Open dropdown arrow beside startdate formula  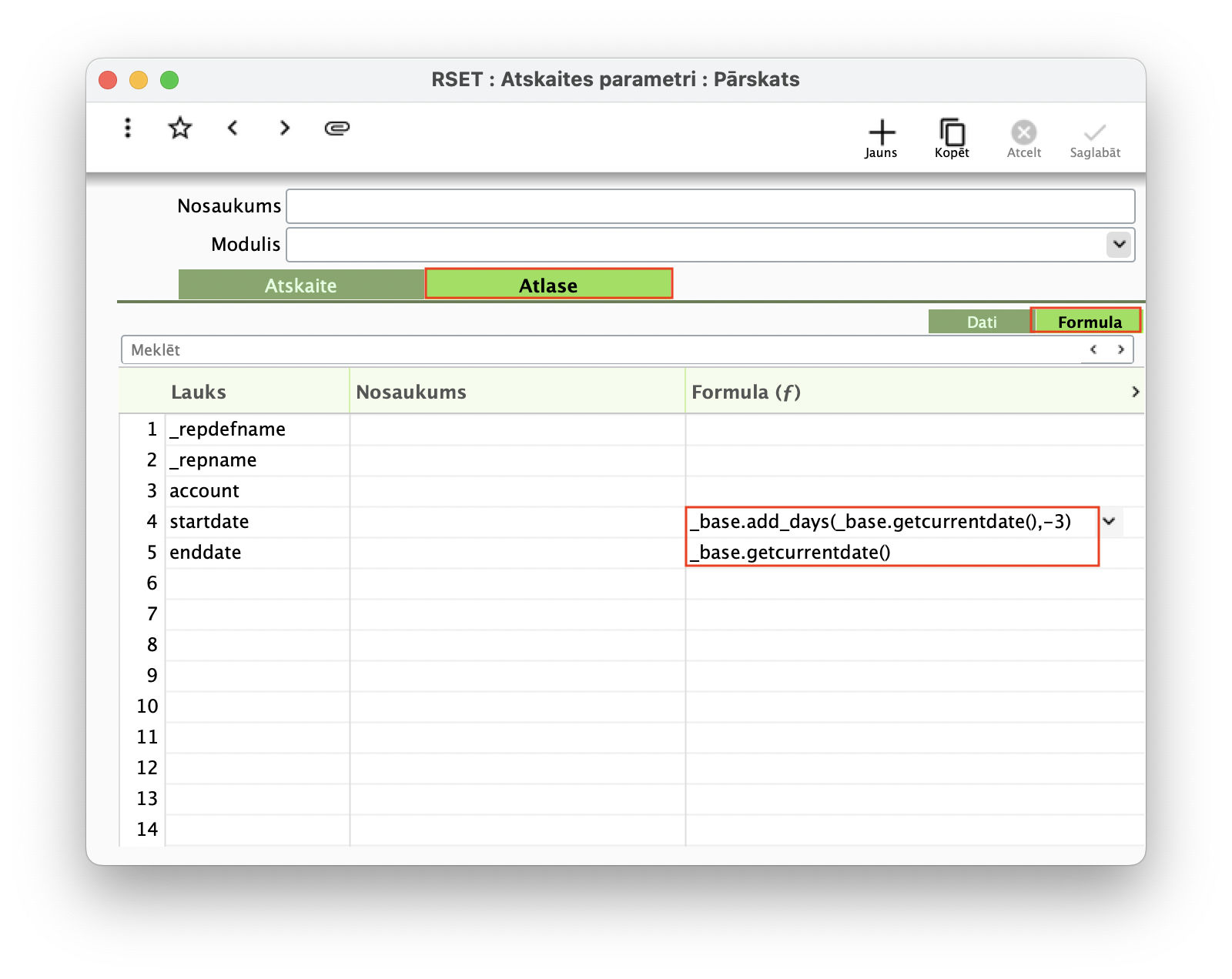(1110, 521)
